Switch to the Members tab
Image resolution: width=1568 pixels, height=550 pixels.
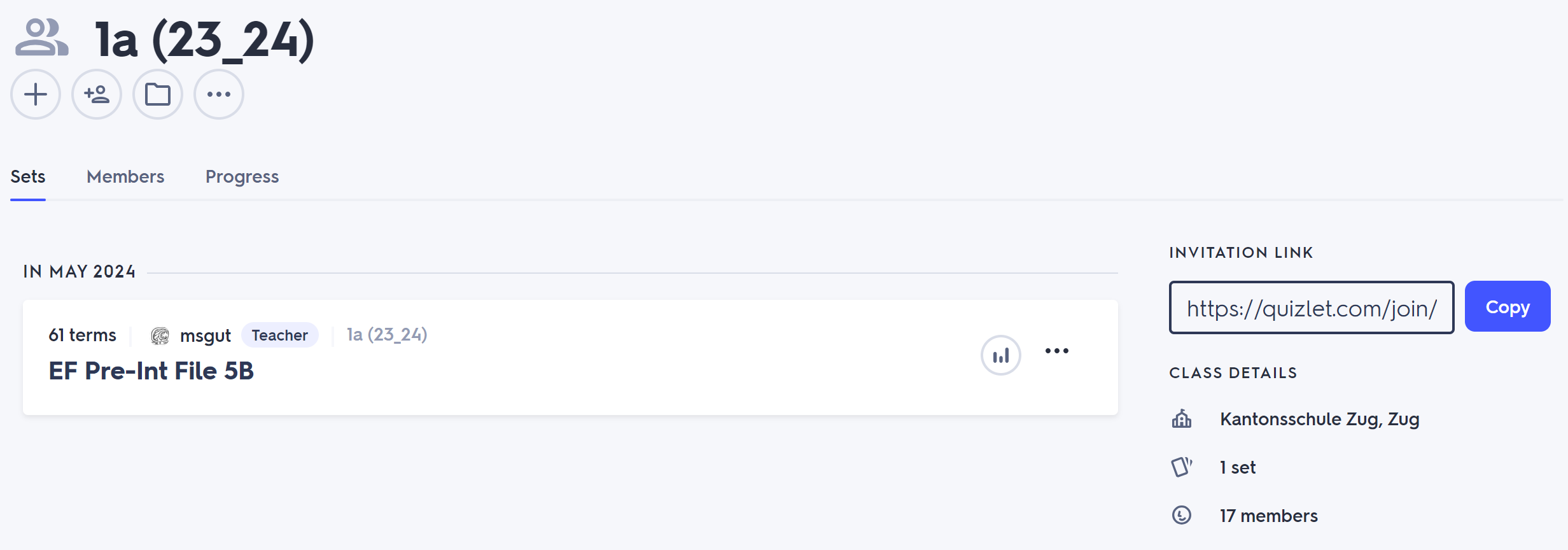[x=125, y=176]
